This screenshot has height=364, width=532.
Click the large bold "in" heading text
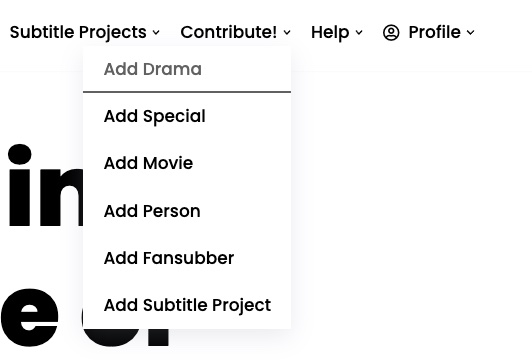(x=45, y=185)
